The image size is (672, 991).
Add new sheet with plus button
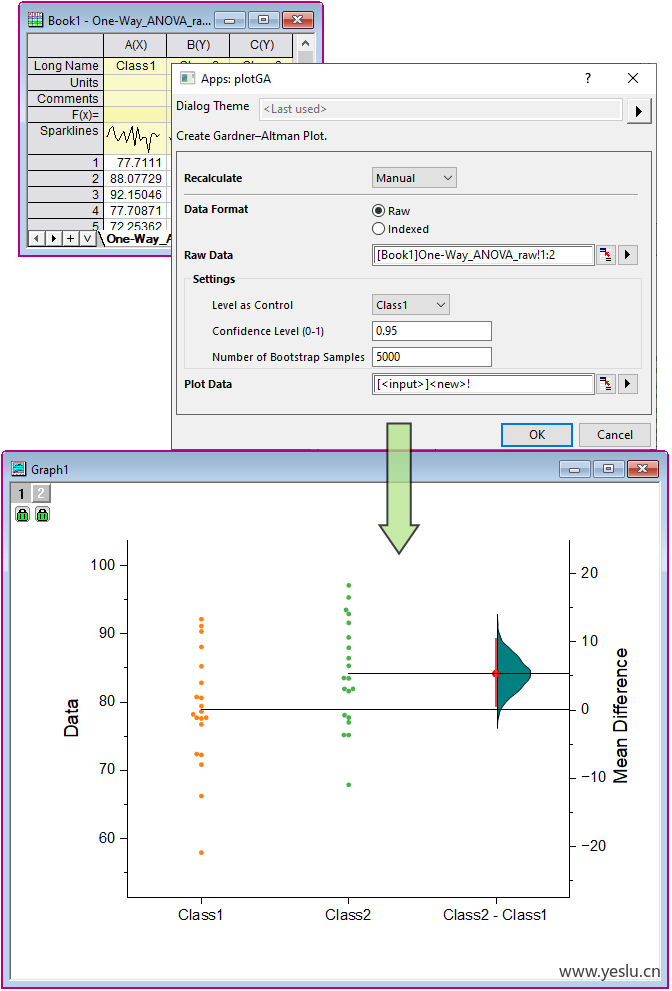(x=70, y=238)
